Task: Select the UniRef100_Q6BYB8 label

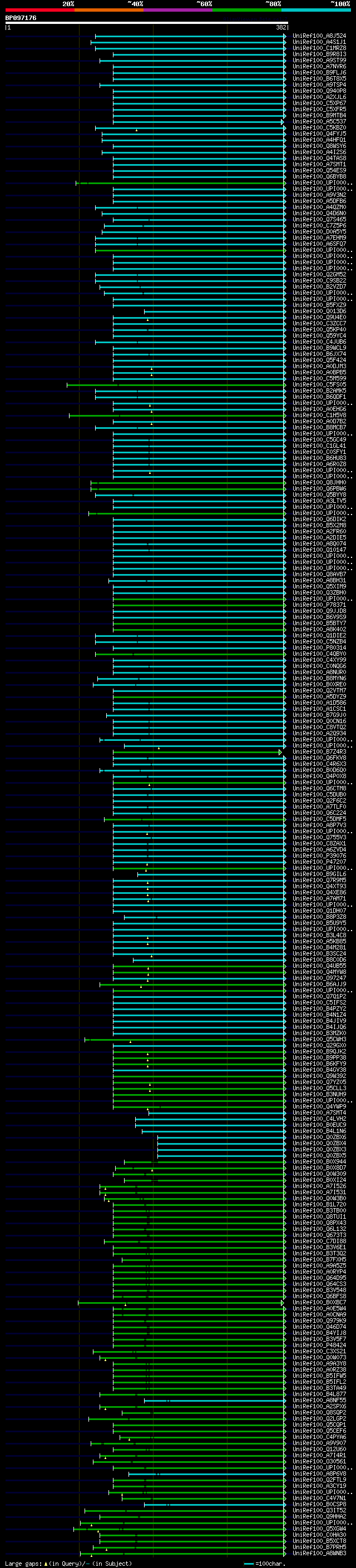Action: (x=319, y=176)
